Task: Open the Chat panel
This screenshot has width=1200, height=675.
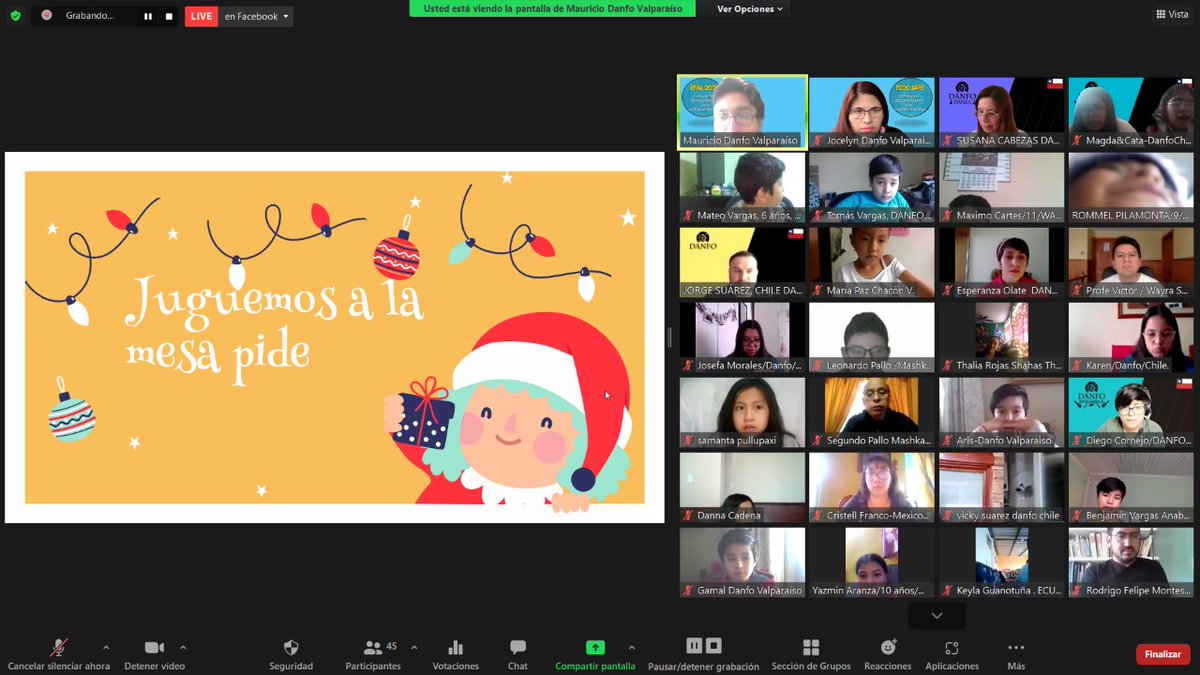Action: point(517,655)
